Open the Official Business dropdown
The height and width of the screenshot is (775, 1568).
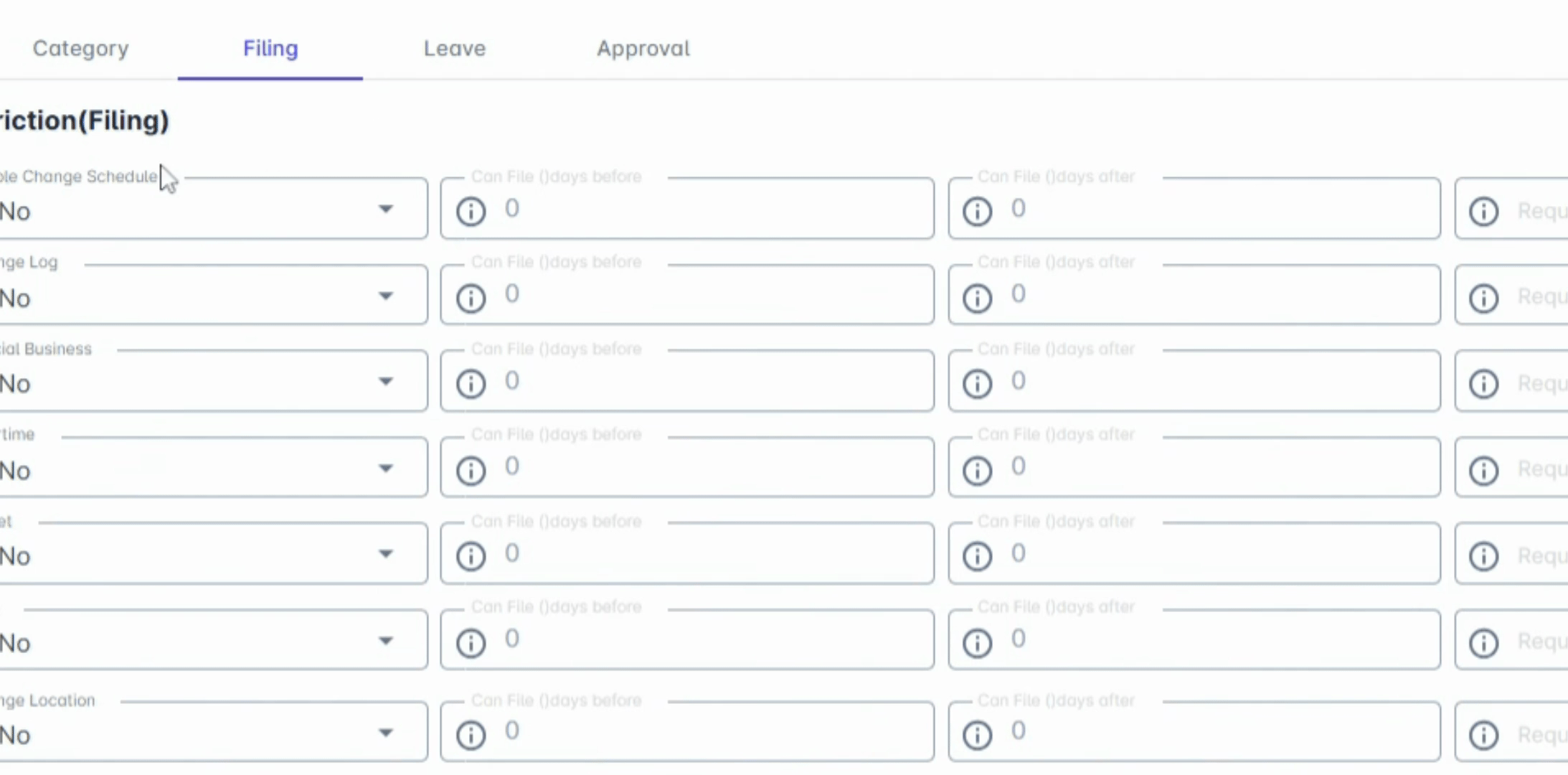386,382
